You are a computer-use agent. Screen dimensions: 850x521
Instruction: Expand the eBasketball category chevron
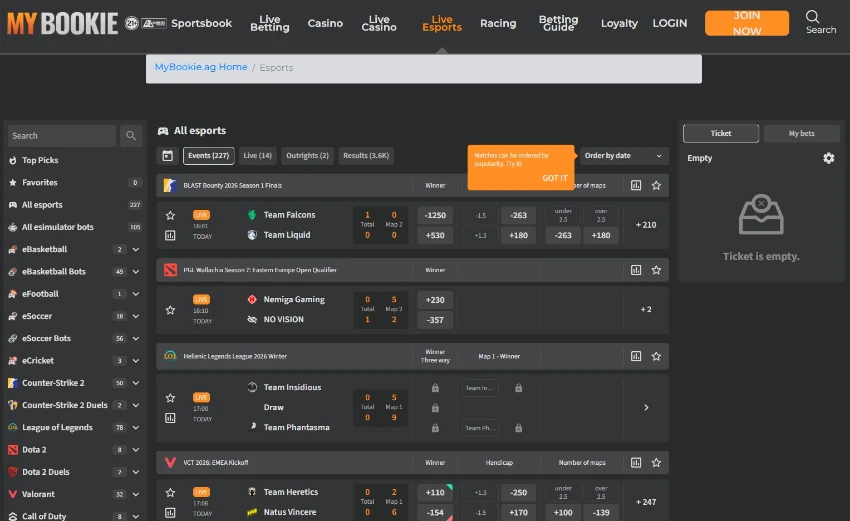click(136, 249)
